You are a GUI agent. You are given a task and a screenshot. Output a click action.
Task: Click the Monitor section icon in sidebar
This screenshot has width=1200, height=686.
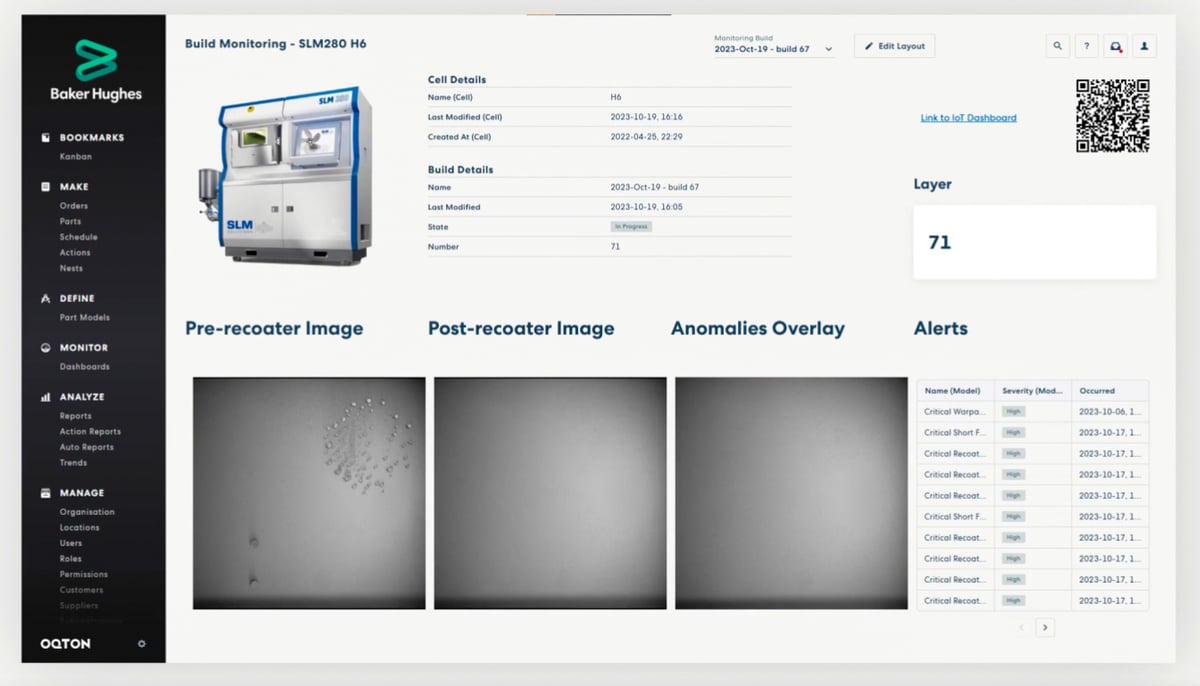pos(45,348)
